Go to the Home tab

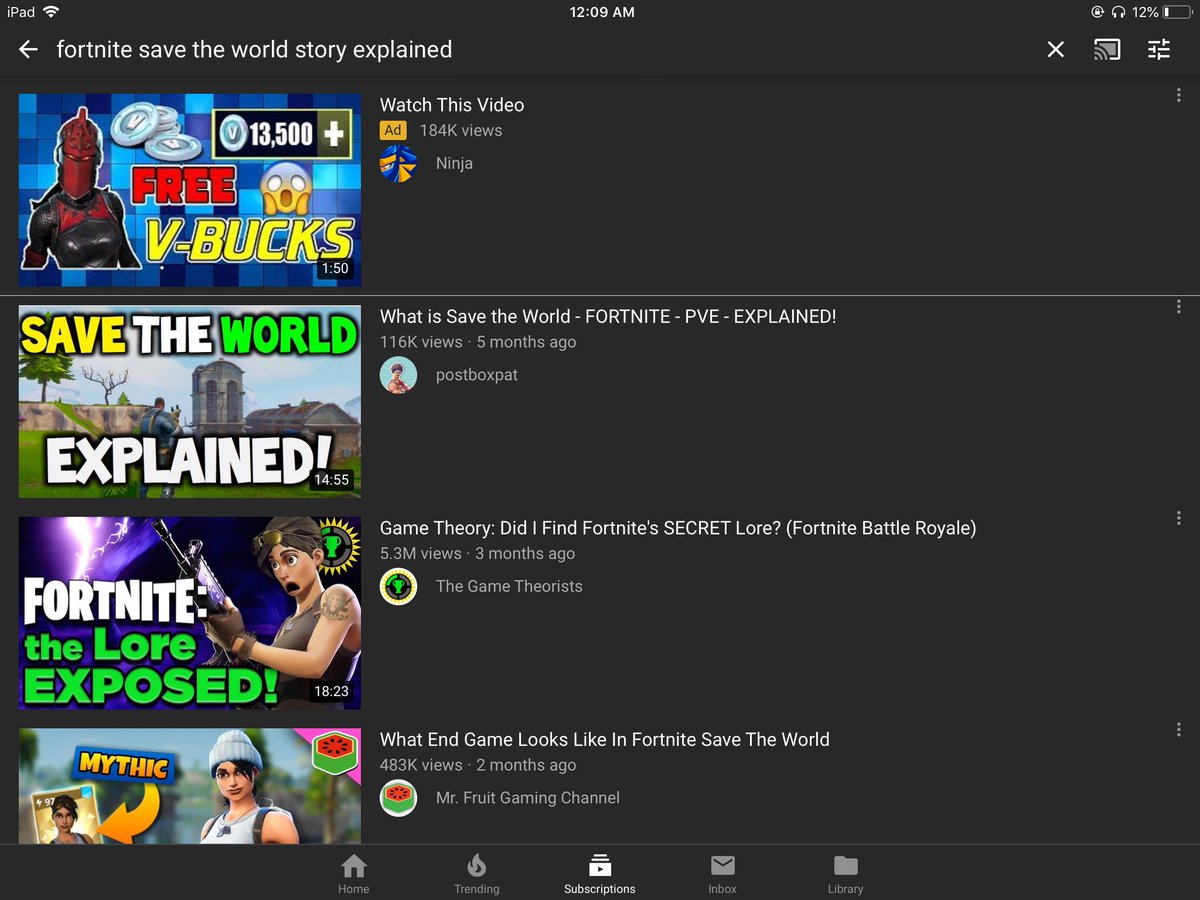click(353, 874)
